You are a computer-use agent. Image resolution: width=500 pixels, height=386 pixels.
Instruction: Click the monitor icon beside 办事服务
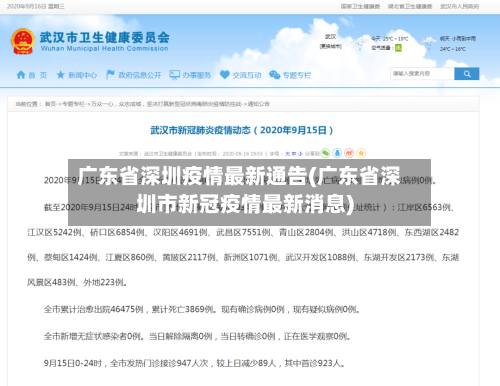(174, 75)
